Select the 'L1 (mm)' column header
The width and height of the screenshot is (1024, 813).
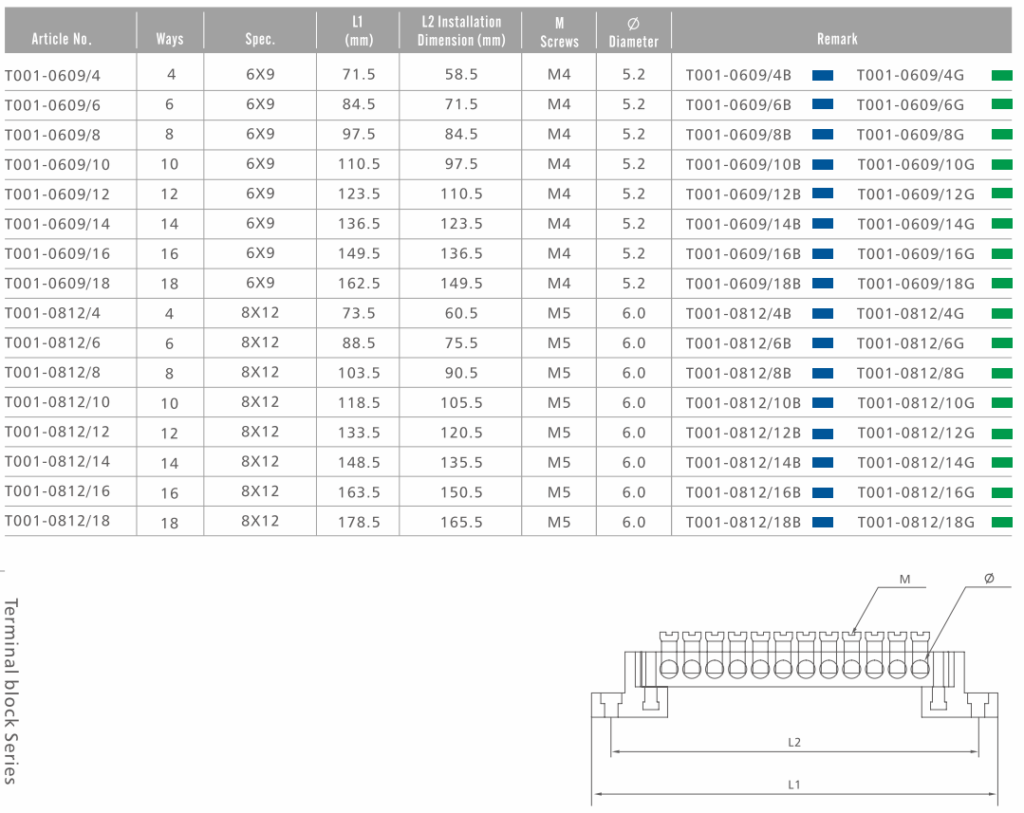[x=358, y=31]
